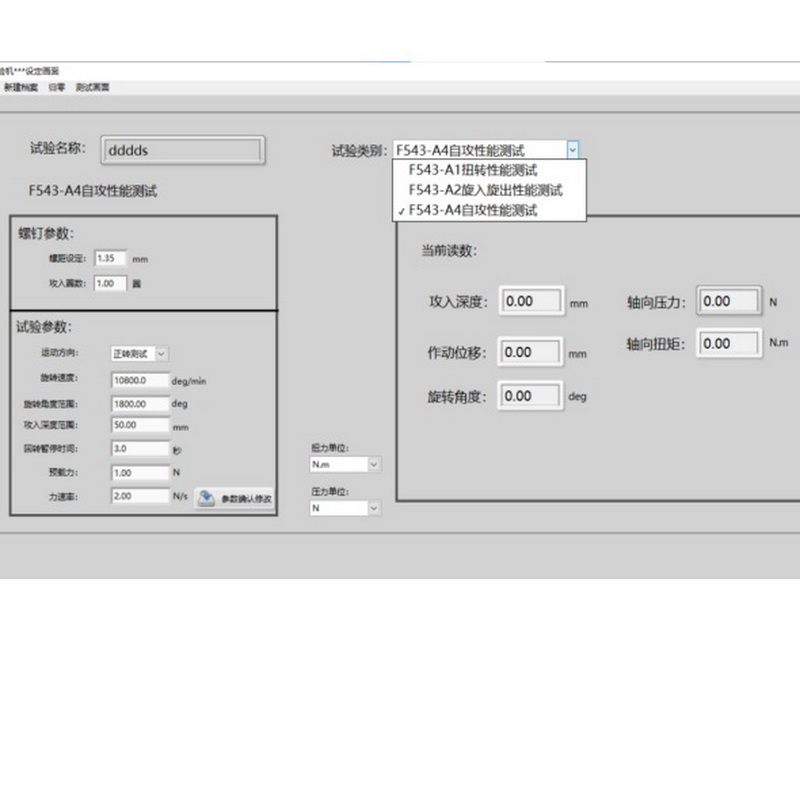Select checked F543-A4自攻性能测试 option
Screen dimensions: 800x800
point(473,210)
